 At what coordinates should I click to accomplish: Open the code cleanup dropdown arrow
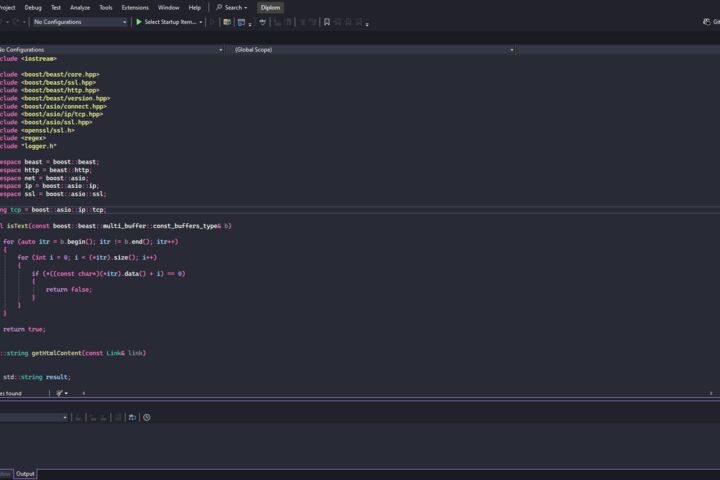66,393
